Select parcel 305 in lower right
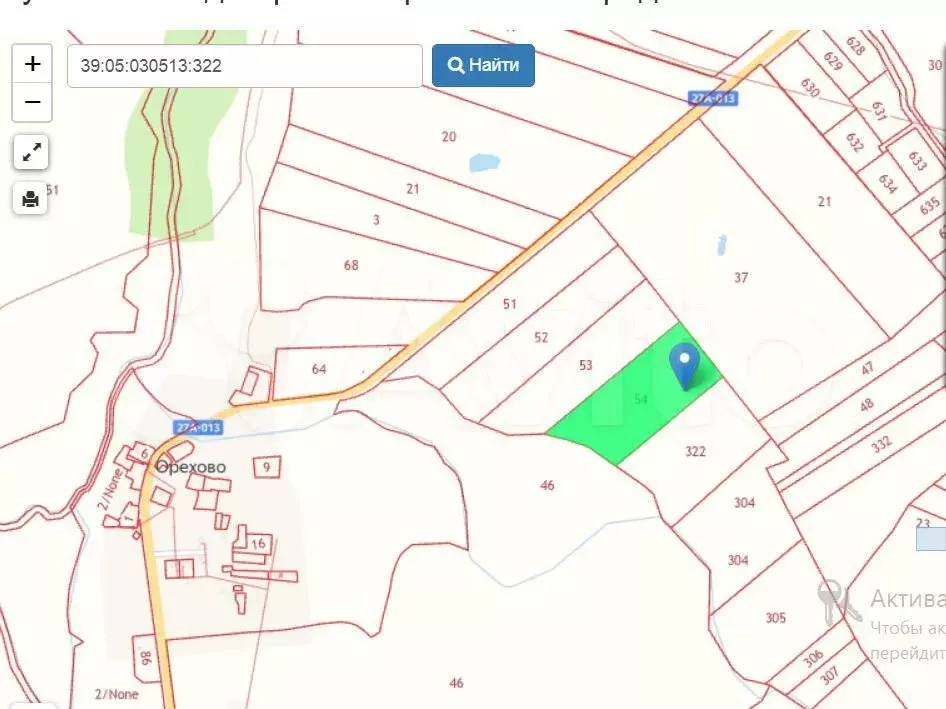Viewport: 946px width, 709px height. (775, 618)
